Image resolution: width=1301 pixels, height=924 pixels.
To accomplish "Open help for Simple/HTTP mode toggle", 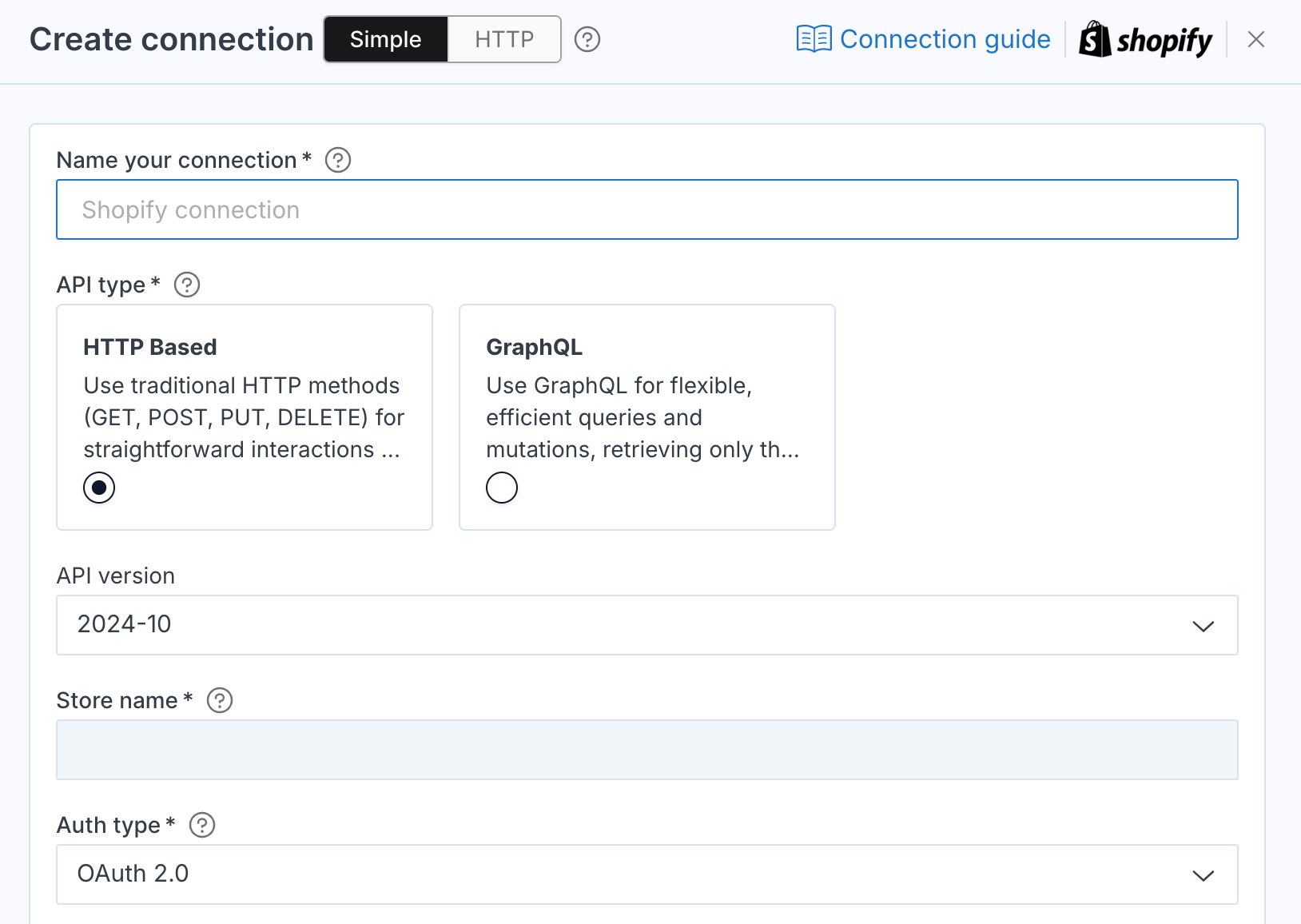I will click(587, 39).
